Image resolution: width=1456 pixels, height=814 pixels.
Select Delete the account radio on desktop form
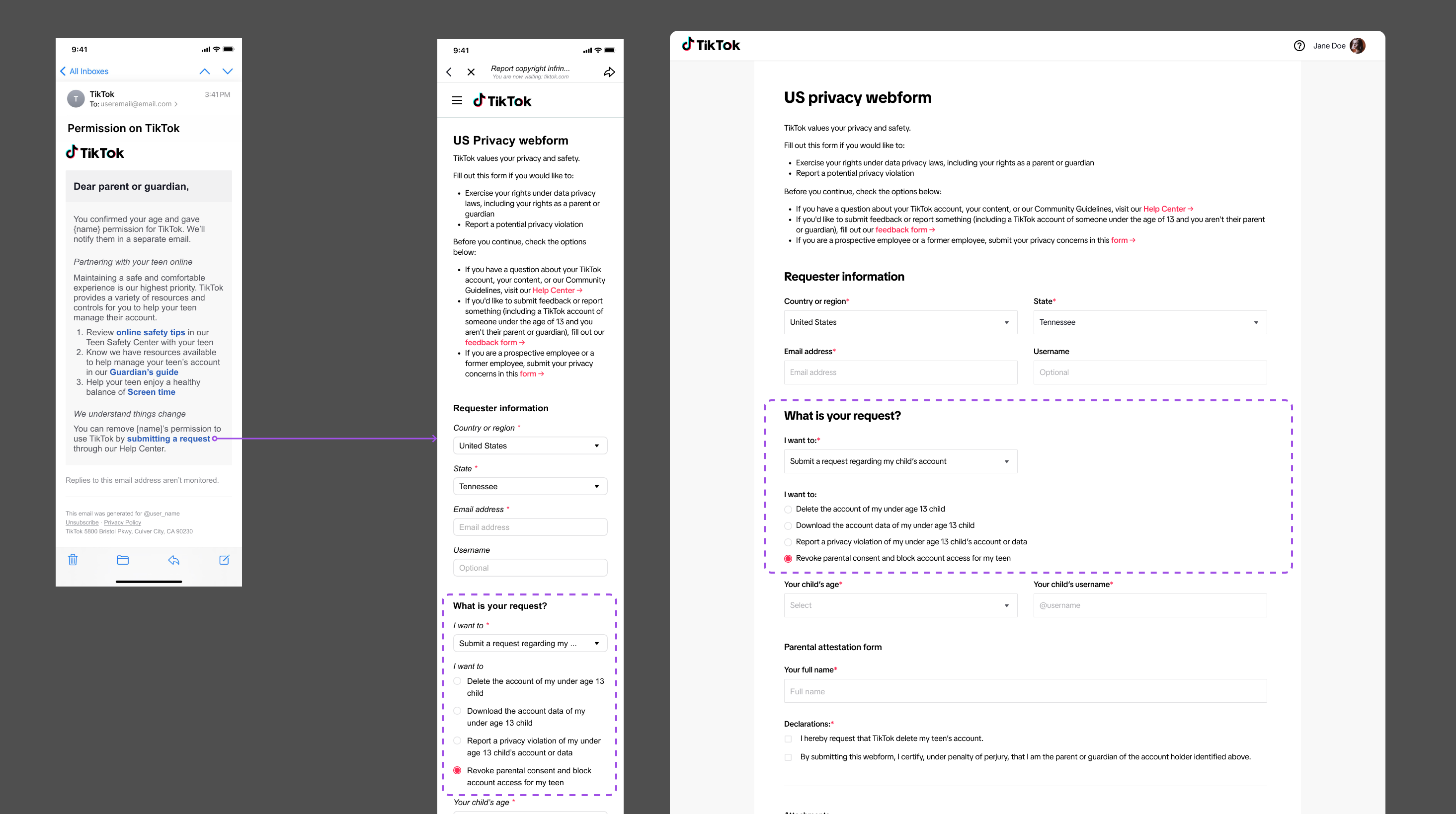point(788,510)
